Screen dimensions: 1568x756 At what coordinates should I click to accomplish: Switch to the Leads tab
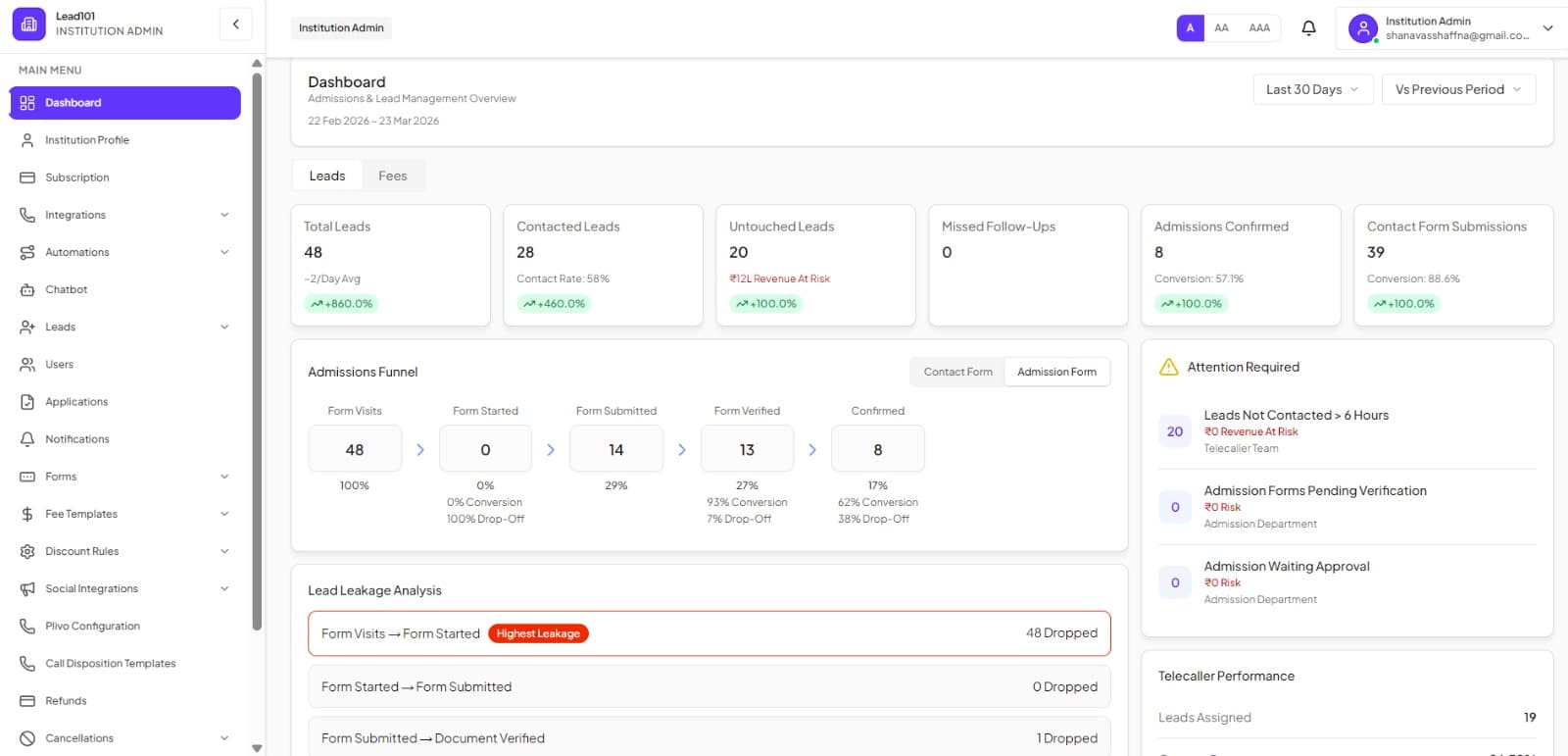pyautogui.click(x=327, y=176)
